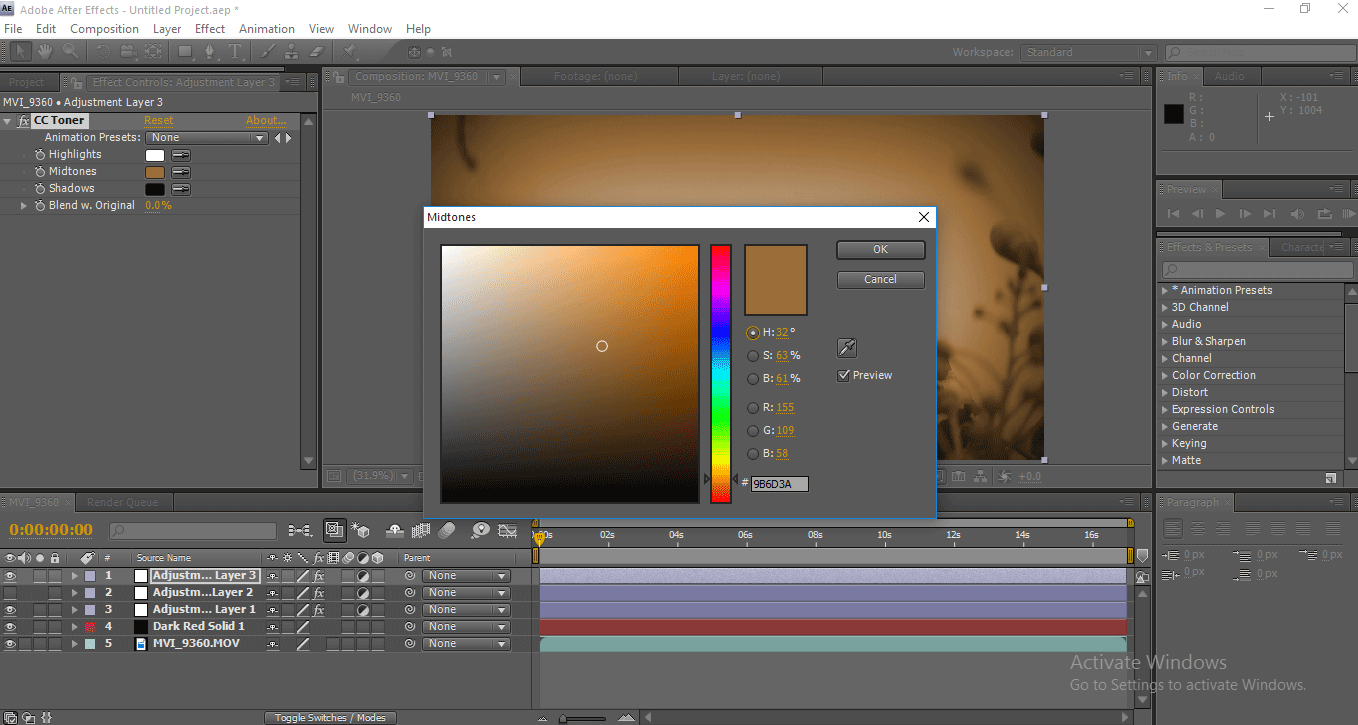The width and height of the screenshot is (1358, 725).
Task: Open the Composition menu
Action: pos(104,29)
